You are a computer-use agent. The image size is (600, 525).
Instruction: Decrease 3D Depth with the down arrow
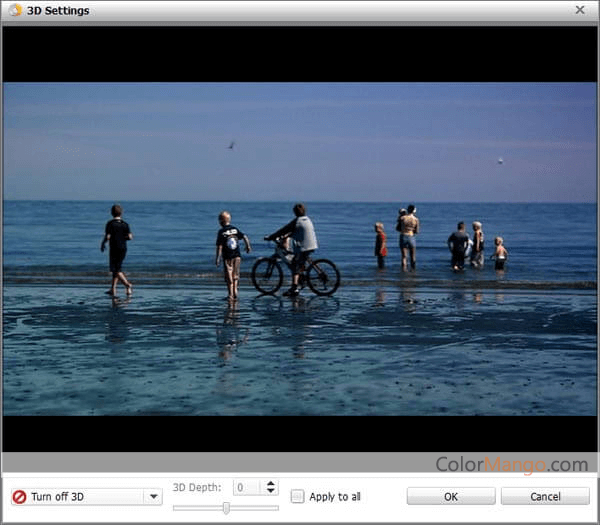pos(271,491)
